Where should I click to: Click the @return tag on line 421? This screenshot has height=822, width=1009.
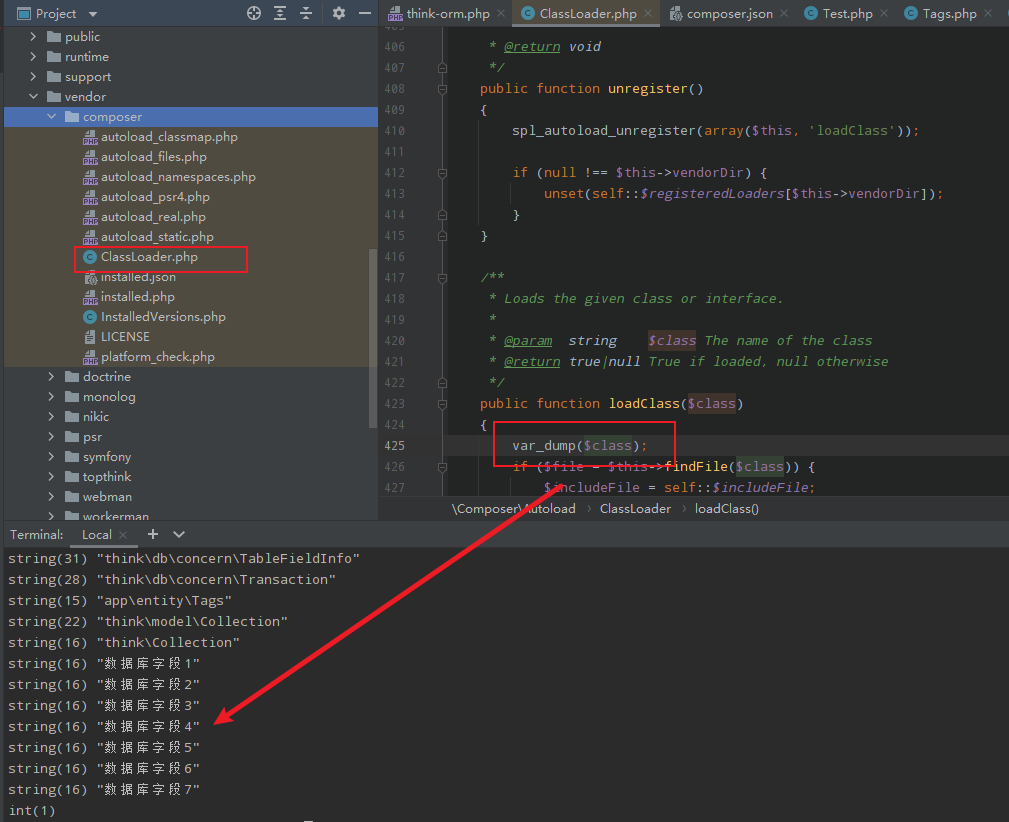532,362
